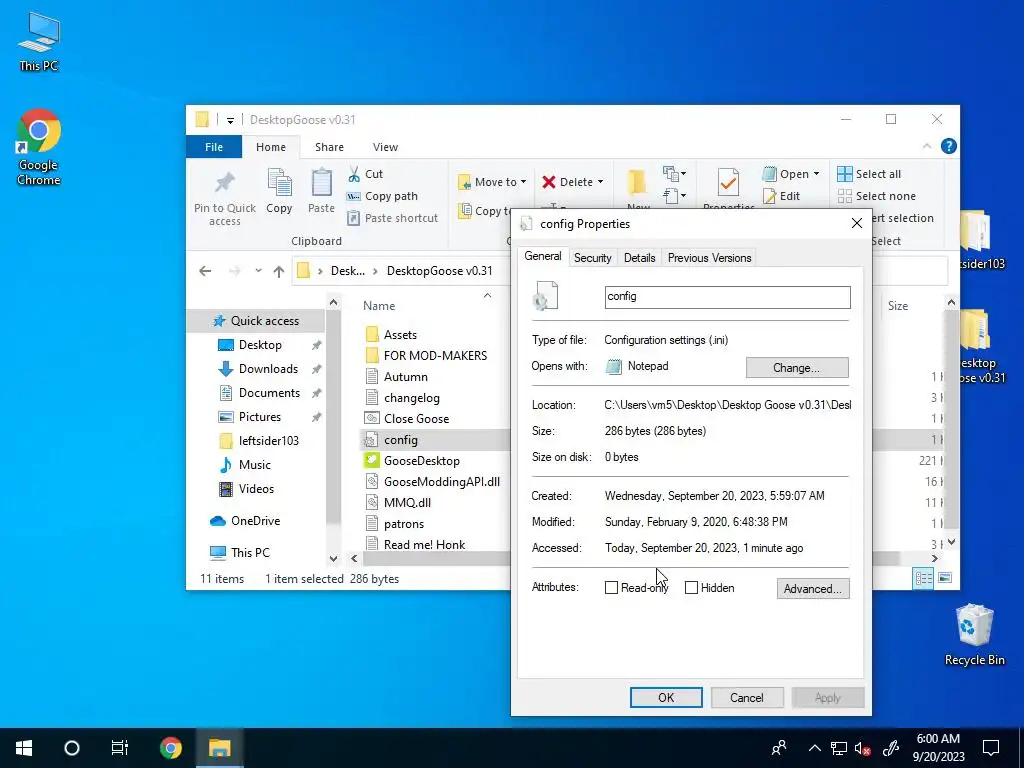
Task: Open the Customize Quick Access Toolbar dropdown
Action: pos(231,120)
